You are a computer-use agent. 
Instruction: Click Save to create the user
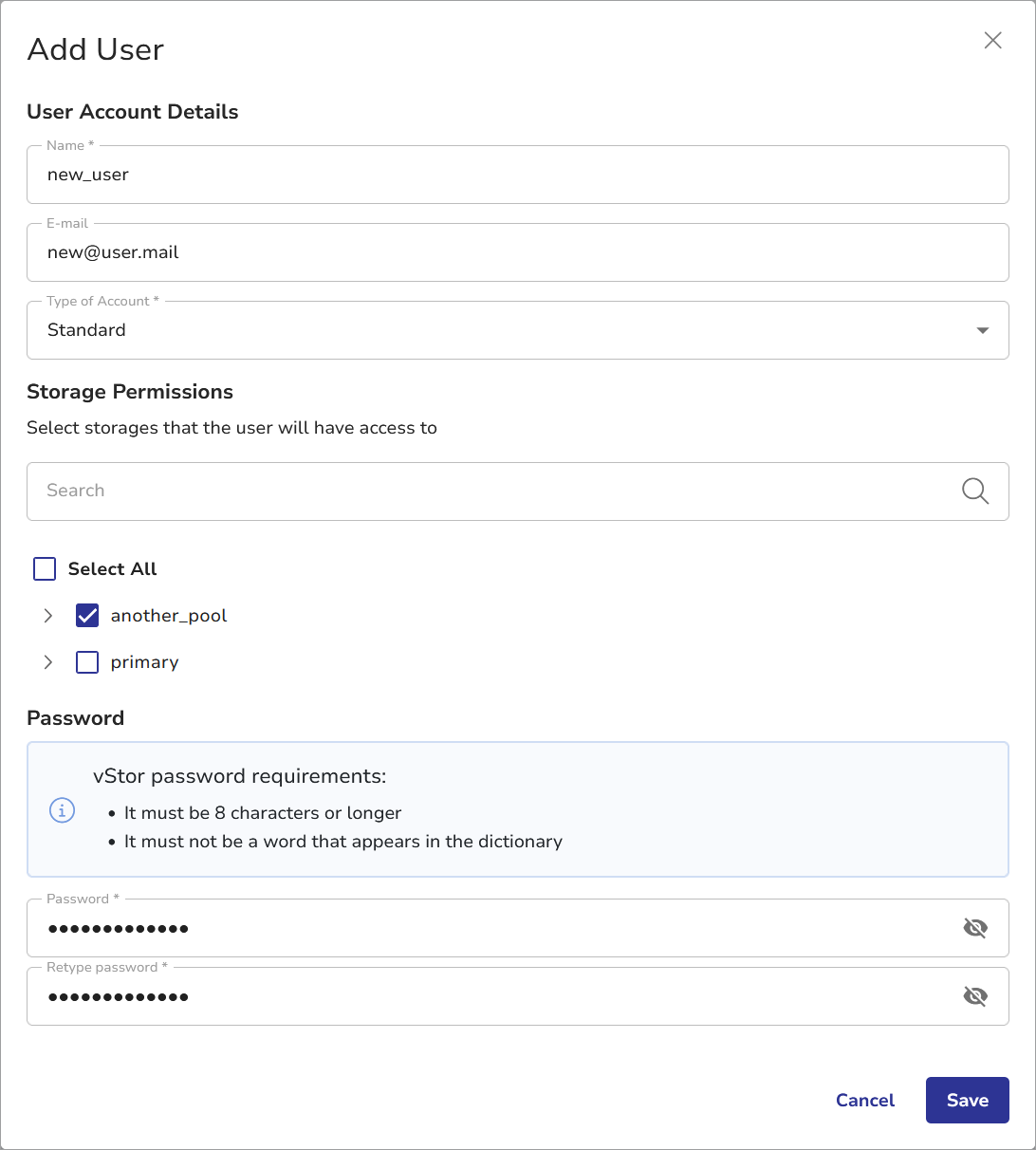[967, 1101]
